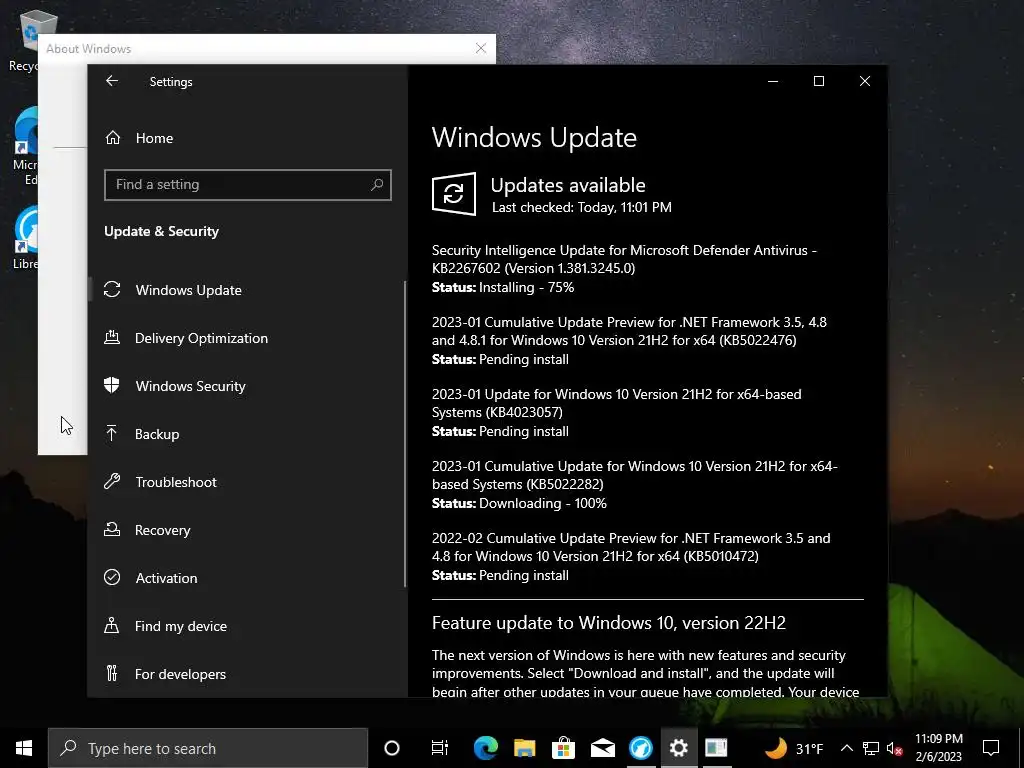This screenshot has height=768, width=1024.
Task: Open Recovery settings
Action: coord(162,530)
